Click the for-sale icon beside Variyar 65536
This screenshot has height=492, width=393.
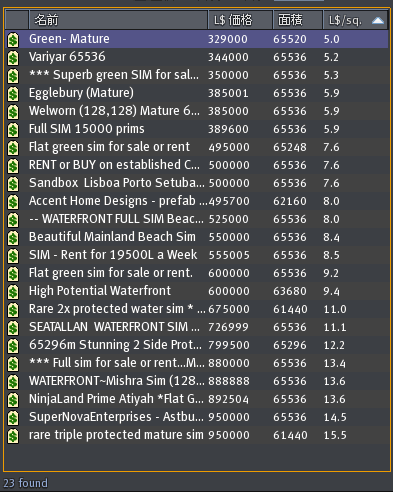[x=13, y=57]
